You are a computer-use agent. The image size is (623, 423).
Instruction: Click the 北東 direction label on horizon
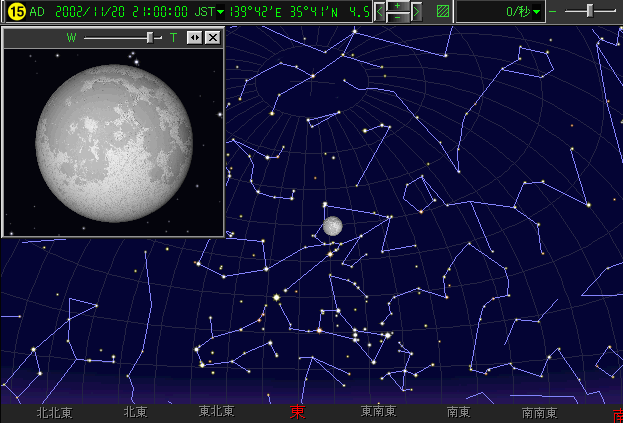click(135, 411)
